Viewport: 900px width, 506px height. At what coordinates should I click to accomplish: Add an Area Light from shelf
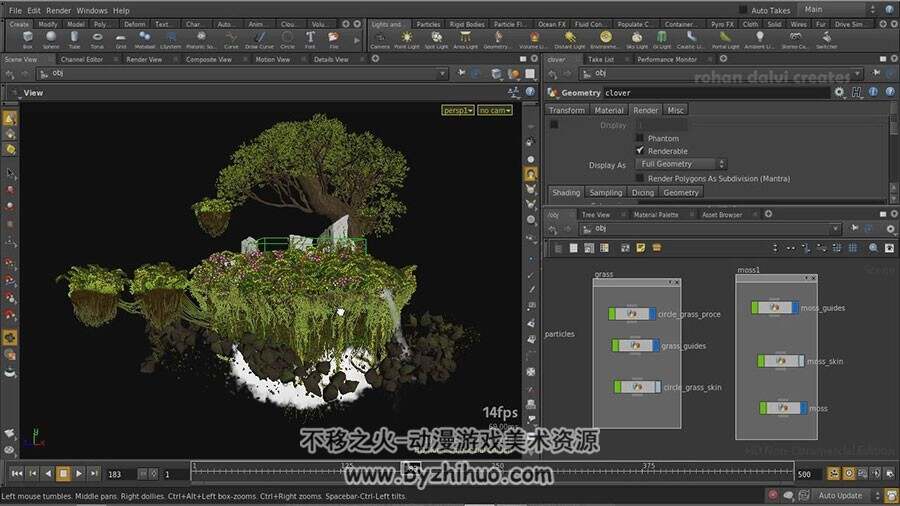pos(465,40)
